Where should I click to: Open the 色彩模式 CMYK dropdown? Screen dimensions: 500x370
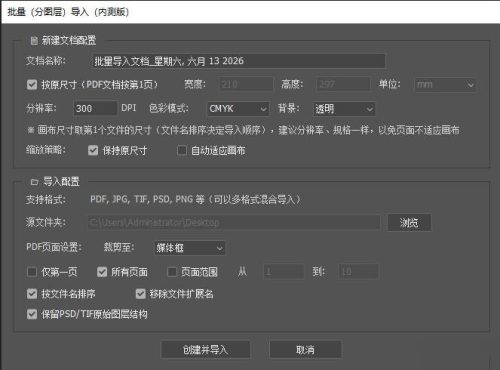[238, 109]
